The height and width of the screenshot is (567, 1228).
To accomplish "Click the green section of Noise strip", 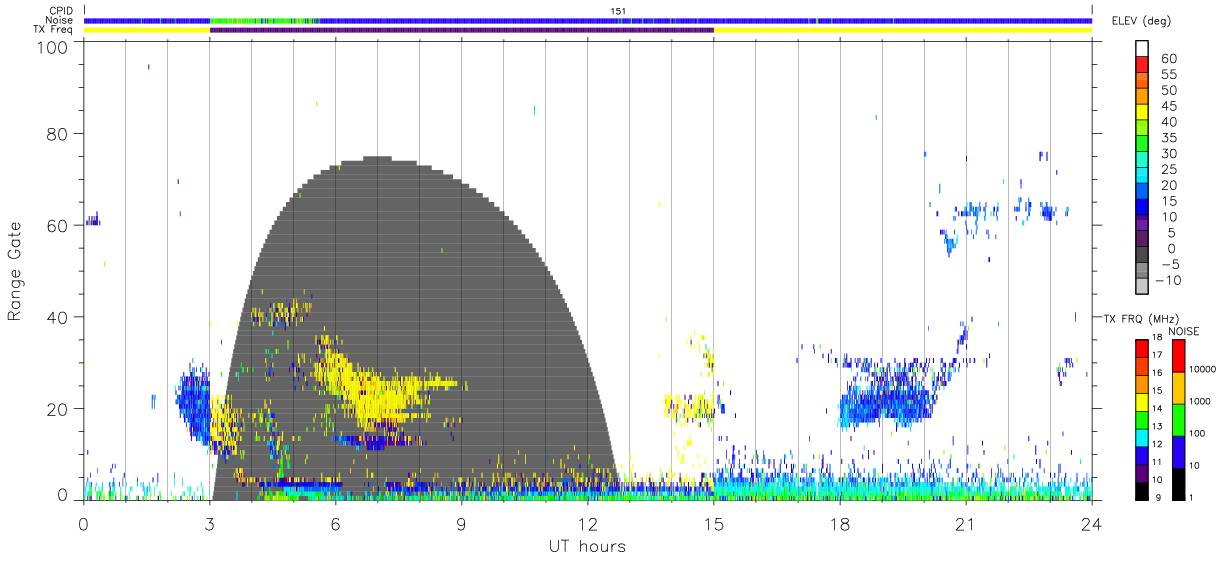I will [260, 20].
